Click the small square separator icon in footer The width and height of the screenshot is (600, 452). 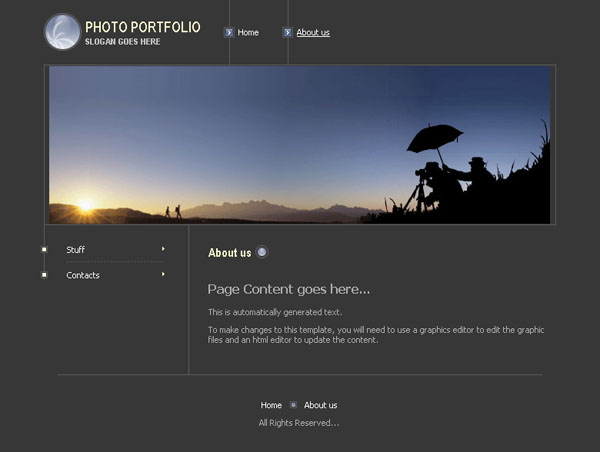(293, 405)
